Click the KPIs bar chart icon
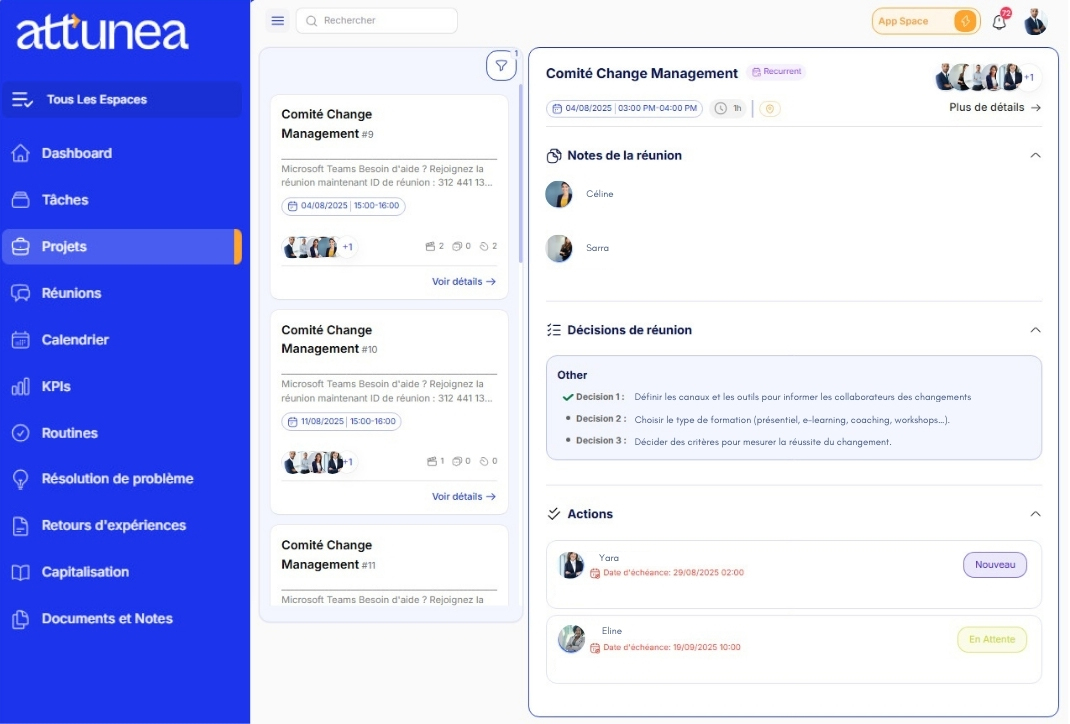Screen dimensions: 1070x724 pyautogui.click(x=20, y=387)
